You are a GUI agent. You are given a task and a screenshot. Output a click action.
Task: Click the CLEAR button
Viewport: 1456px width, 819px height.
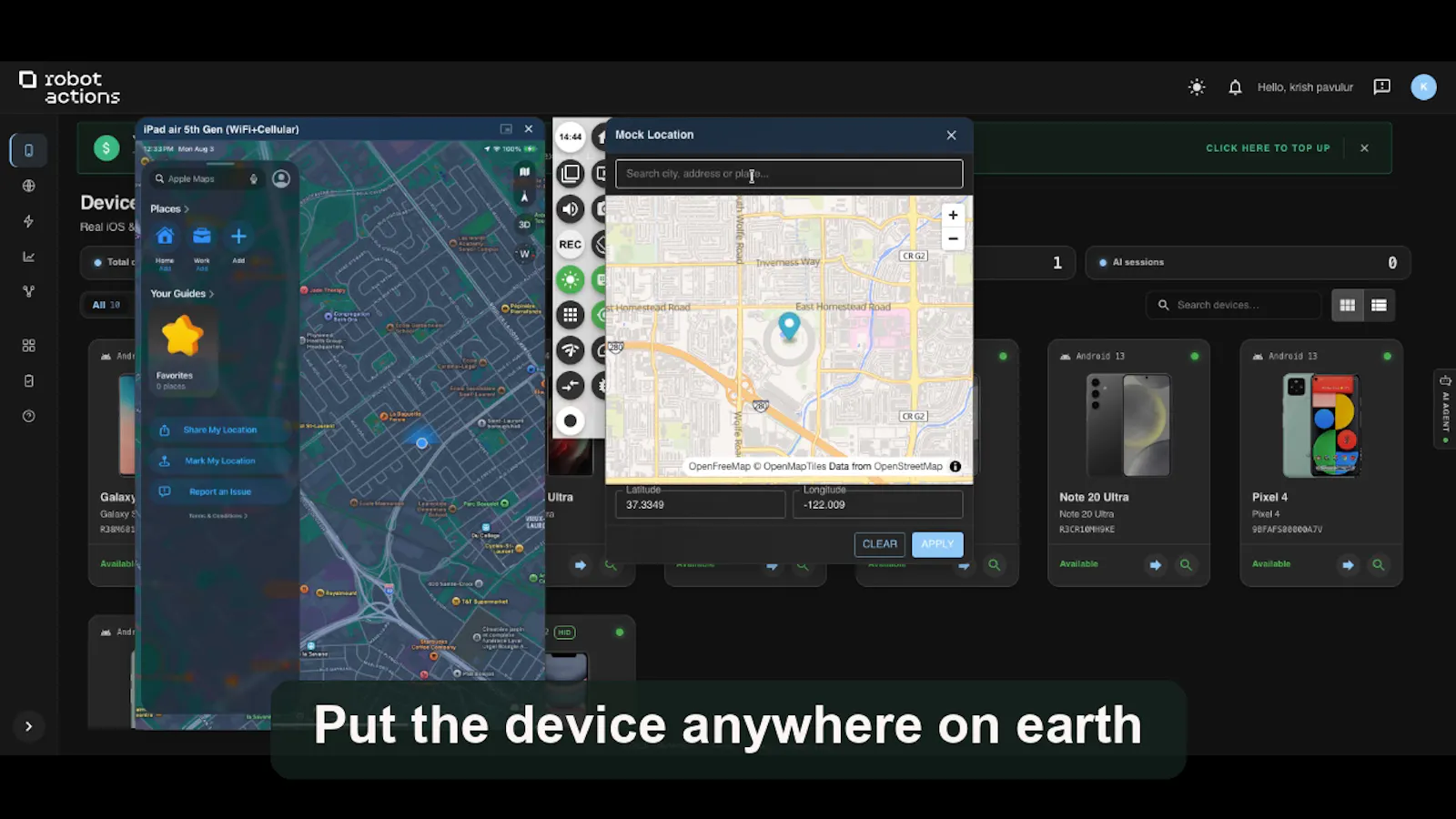[x=879, y=544]
